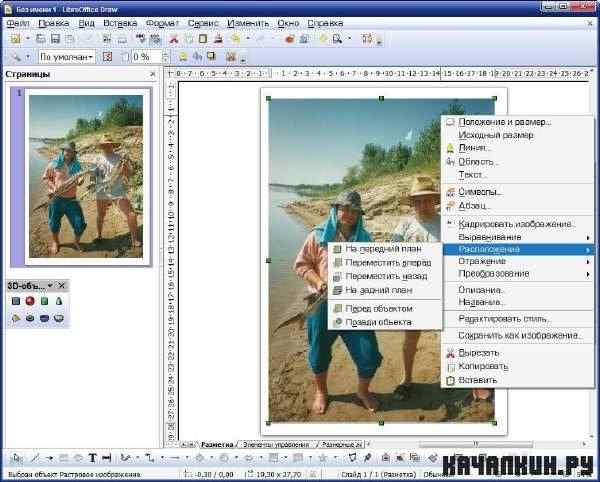
Task: Open the Файл menu
Action: (18, 23)
